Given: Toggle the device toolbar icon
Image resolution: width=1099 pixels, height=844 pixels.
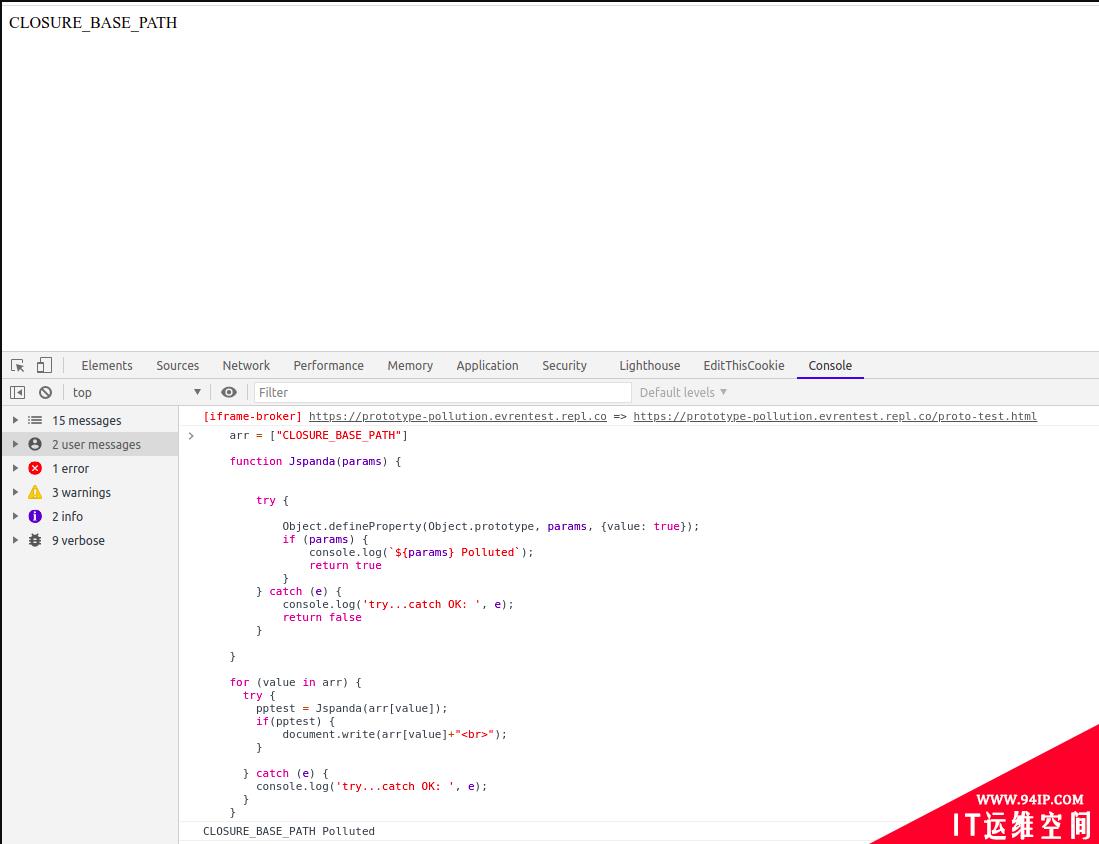Looking at the screenshot, I should pyautogui.click(x=44, y=365).
